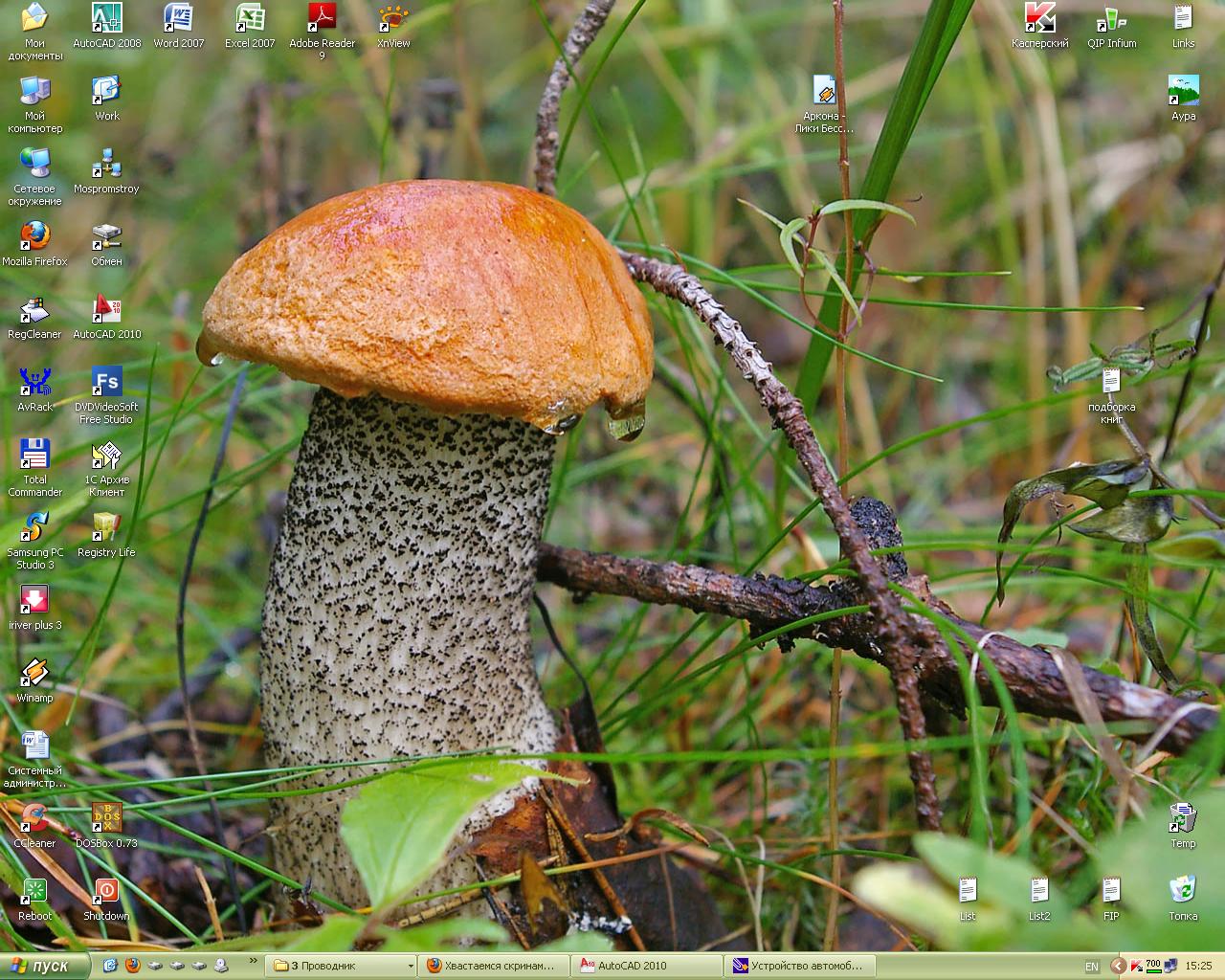Select the Kaspersky desktop icon

(1039, 18)
